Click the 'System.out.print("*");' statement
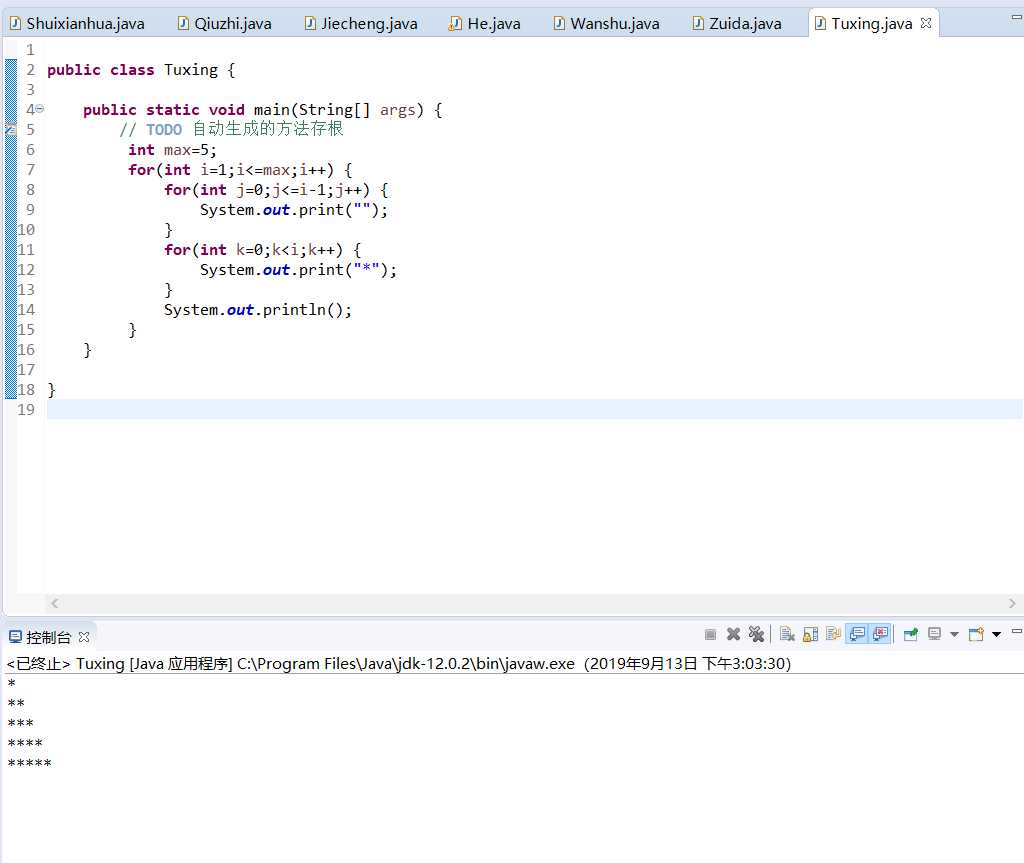Image resolution: width=1024 pixels, height=863 pixels. pyautogui.click(x=298, y=270)
